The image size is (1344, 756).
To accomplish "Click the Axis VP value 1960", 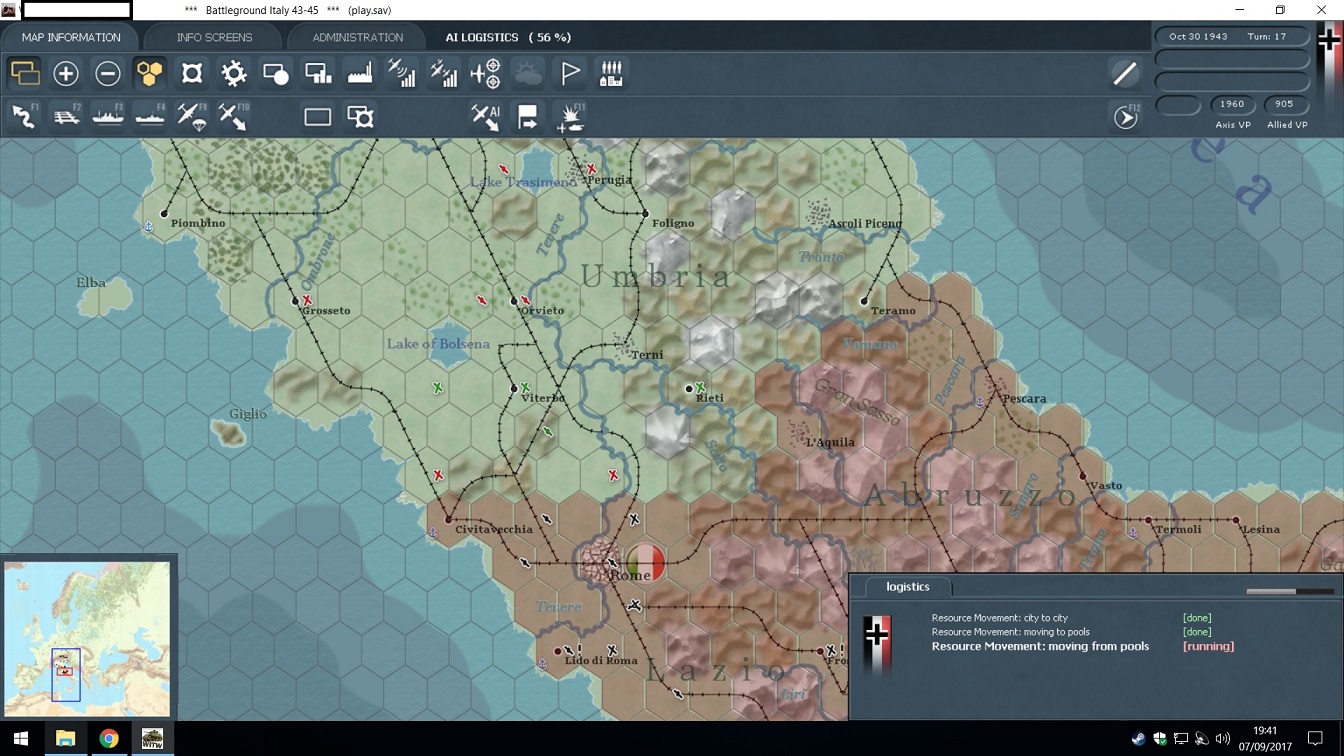I will [1232, 104].
